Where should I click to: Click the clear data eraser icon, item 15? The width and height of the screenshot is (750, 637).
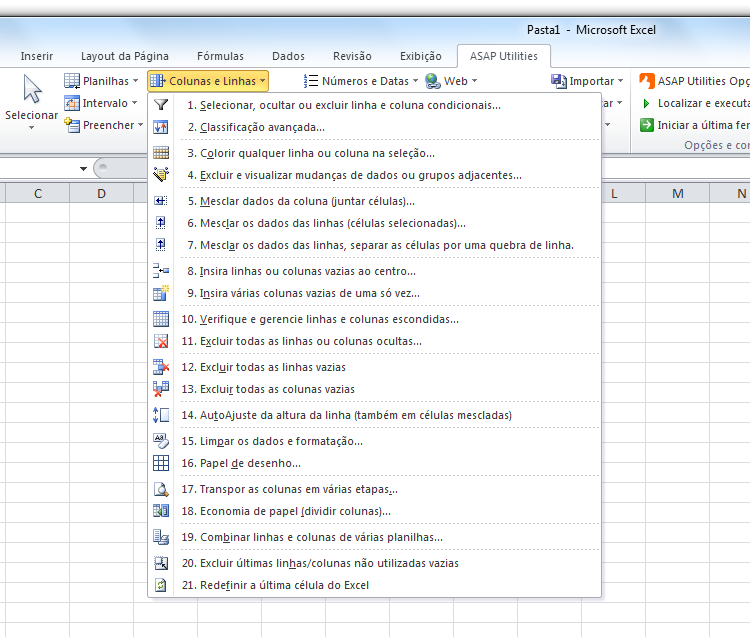tap(161, 440)
